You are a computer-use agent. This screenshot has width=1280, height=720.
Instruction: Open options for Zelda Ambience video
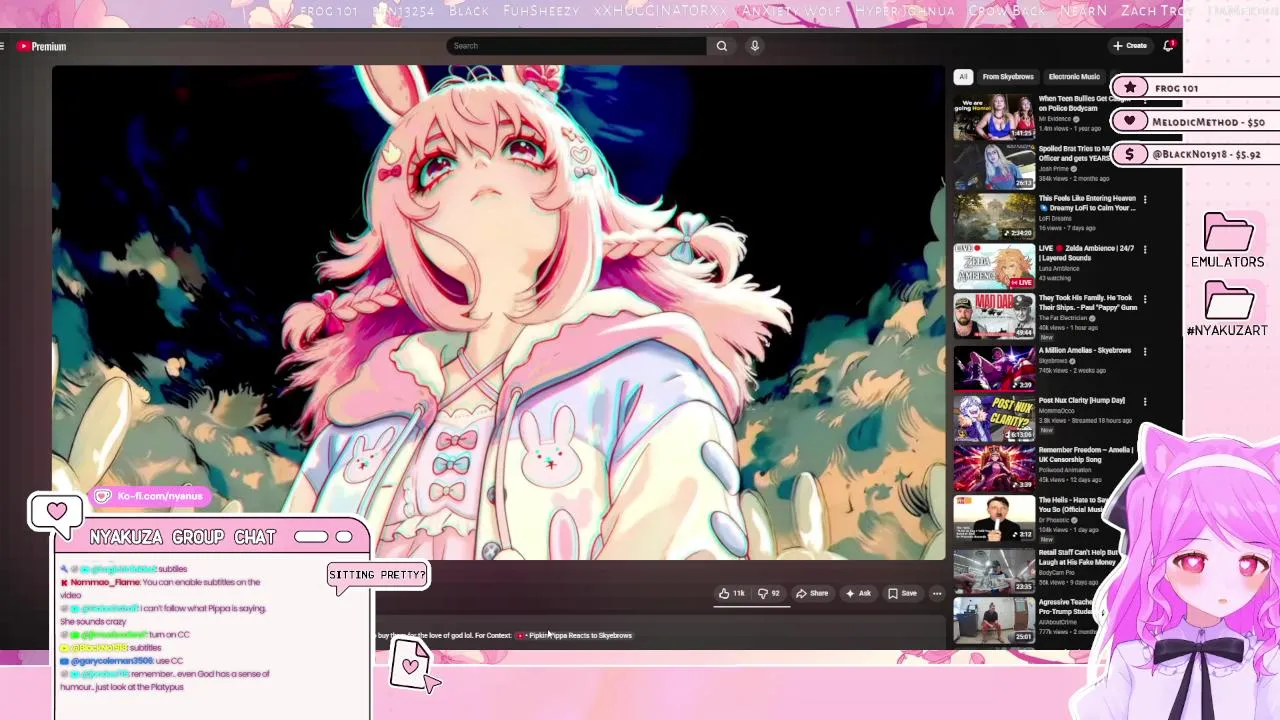pos(1145,249)
